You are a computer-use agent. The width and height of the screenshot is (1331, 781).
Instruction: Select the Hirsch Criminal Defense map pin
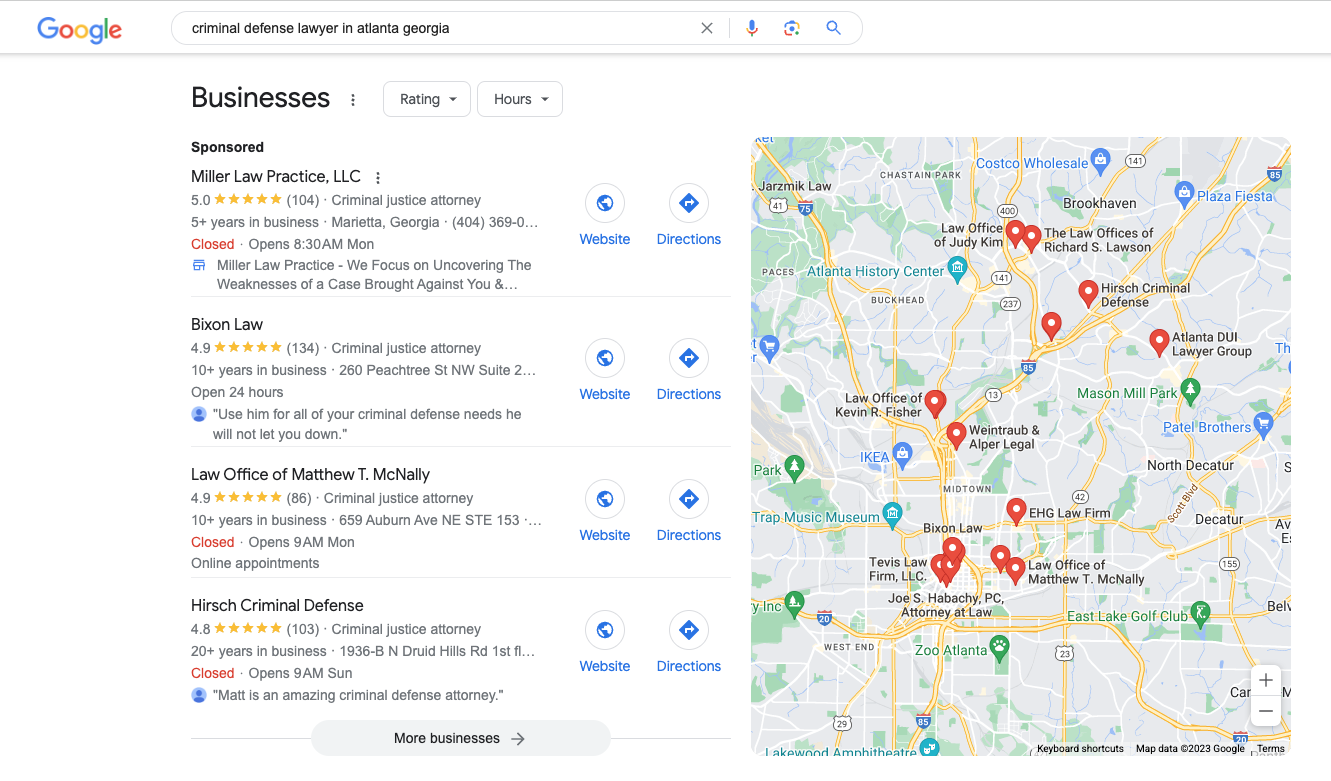click(x=1088, y=293)
